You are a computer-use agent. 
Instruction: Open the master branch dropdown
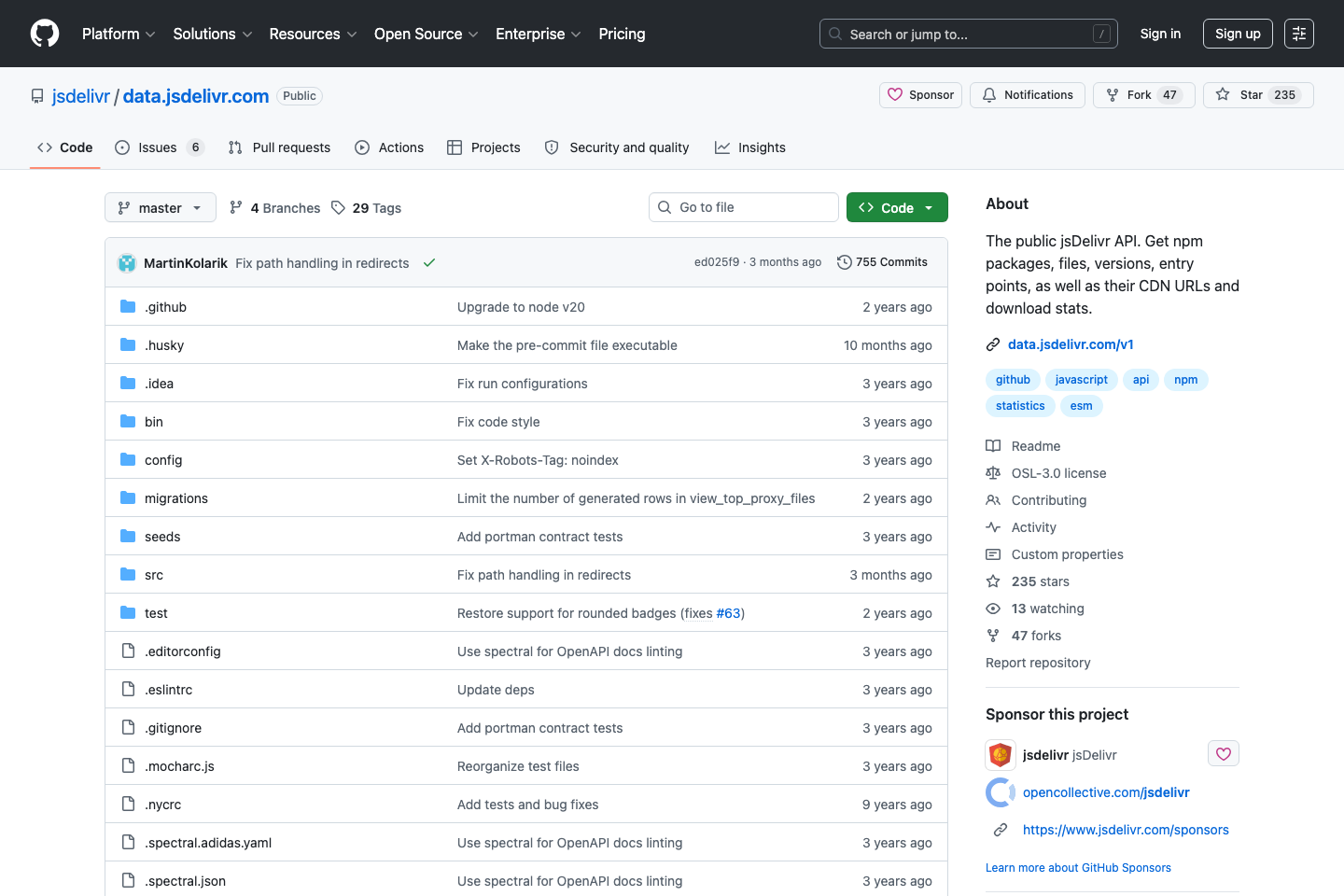160,207
